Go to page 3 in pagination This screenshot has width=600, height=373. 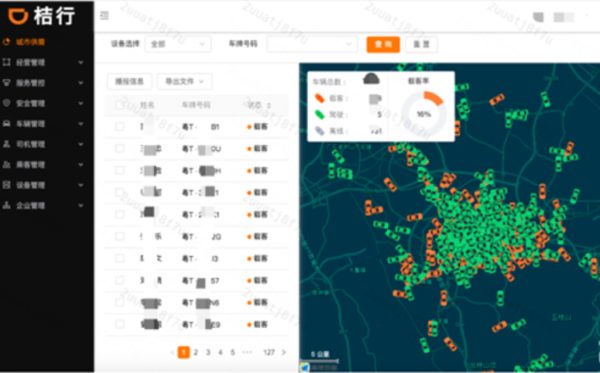pos(208,352)
